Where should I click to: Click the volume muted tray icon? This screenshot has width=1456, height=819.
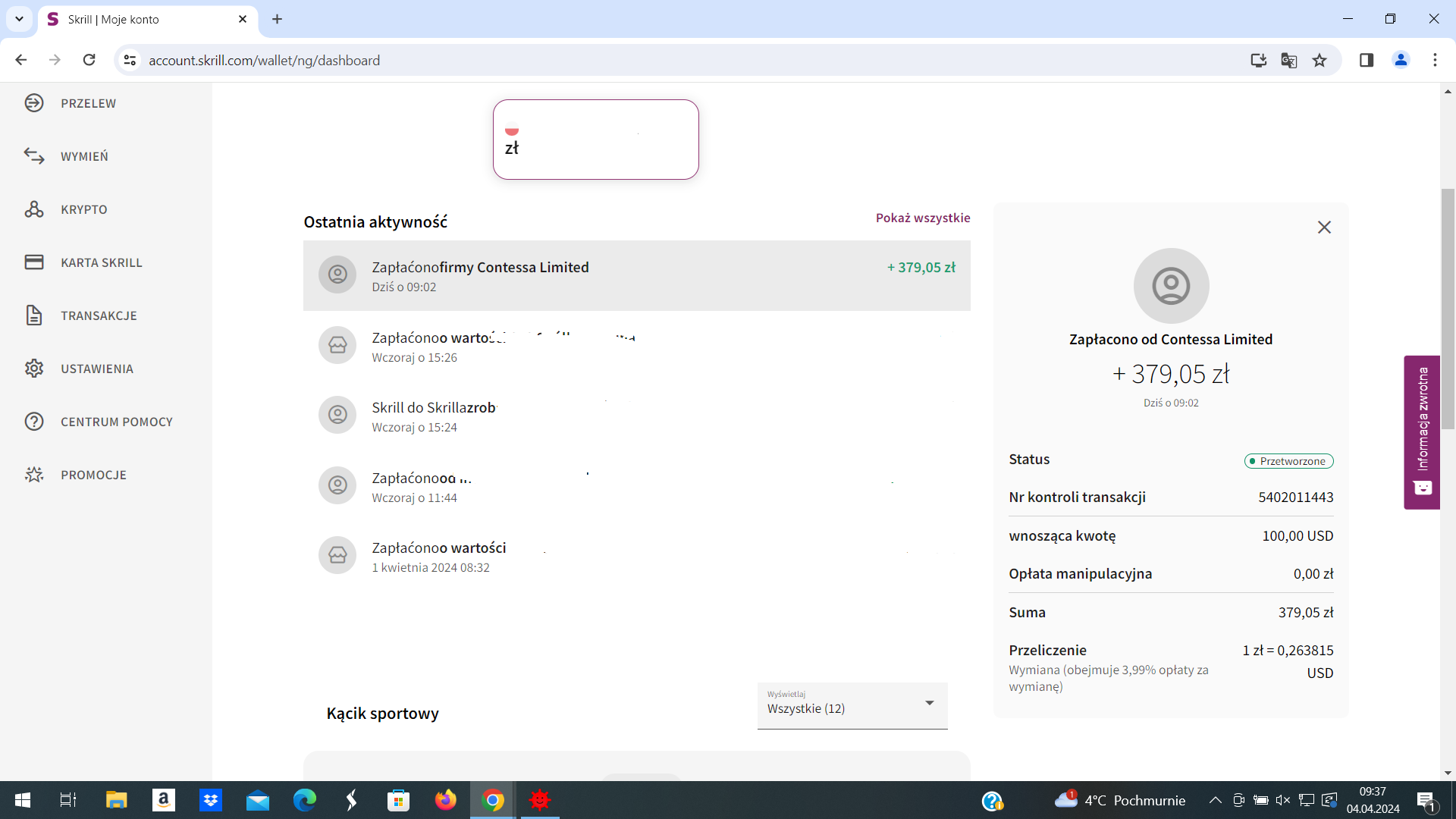(x=1283, y=800)
